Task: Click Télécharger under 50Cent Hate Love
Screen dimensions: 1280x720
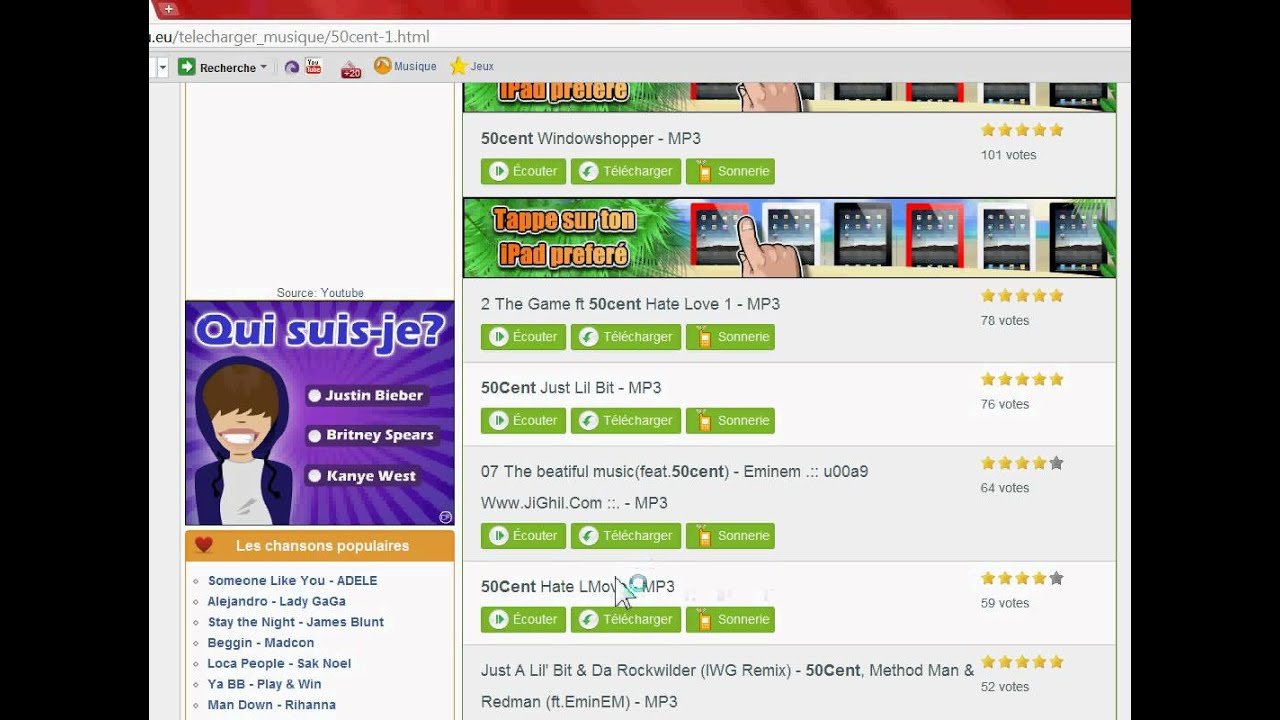Action: (x=626, y=620)
